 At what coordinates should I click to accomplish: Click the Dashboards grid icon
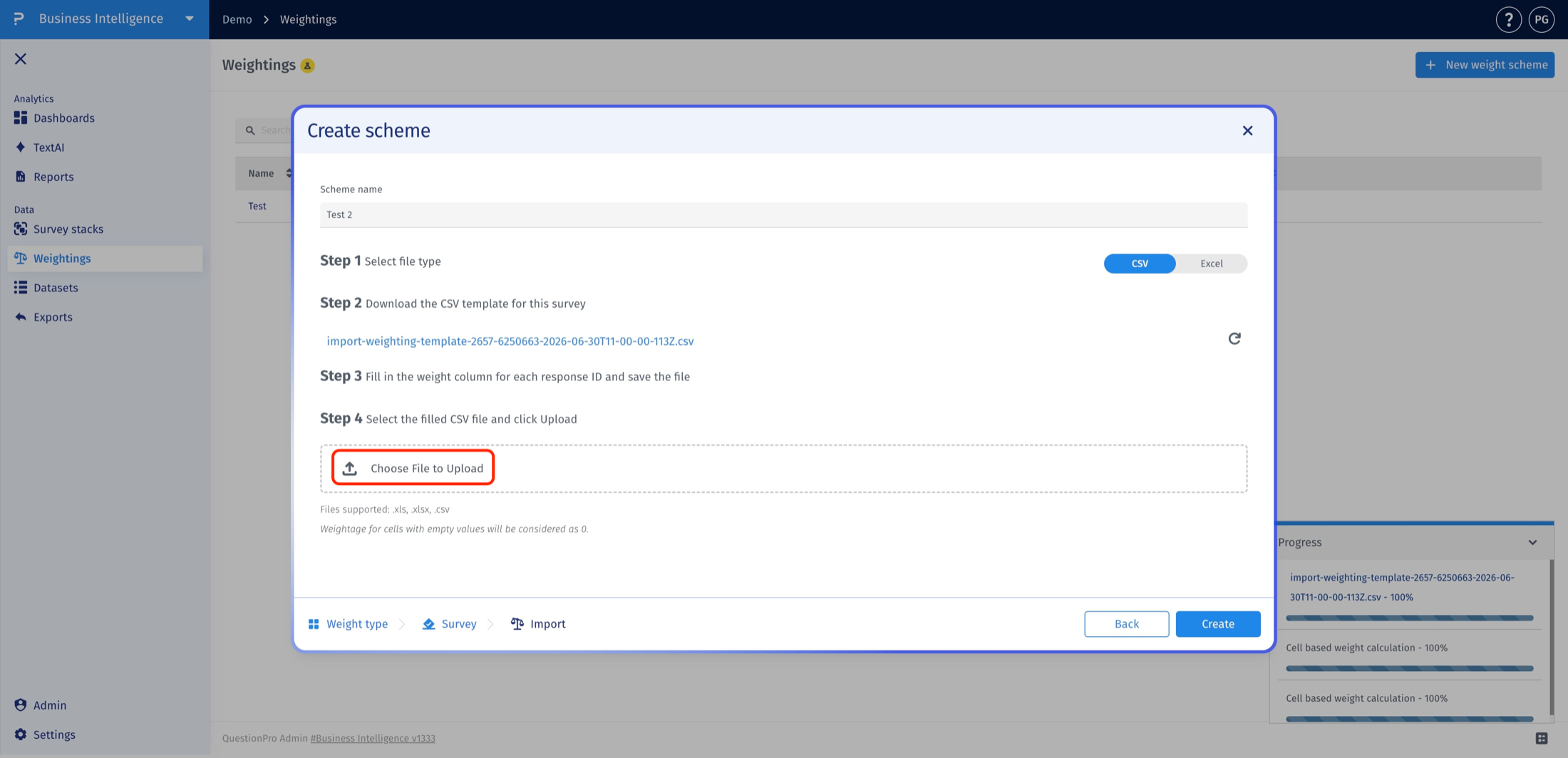(x=21, y=118)
